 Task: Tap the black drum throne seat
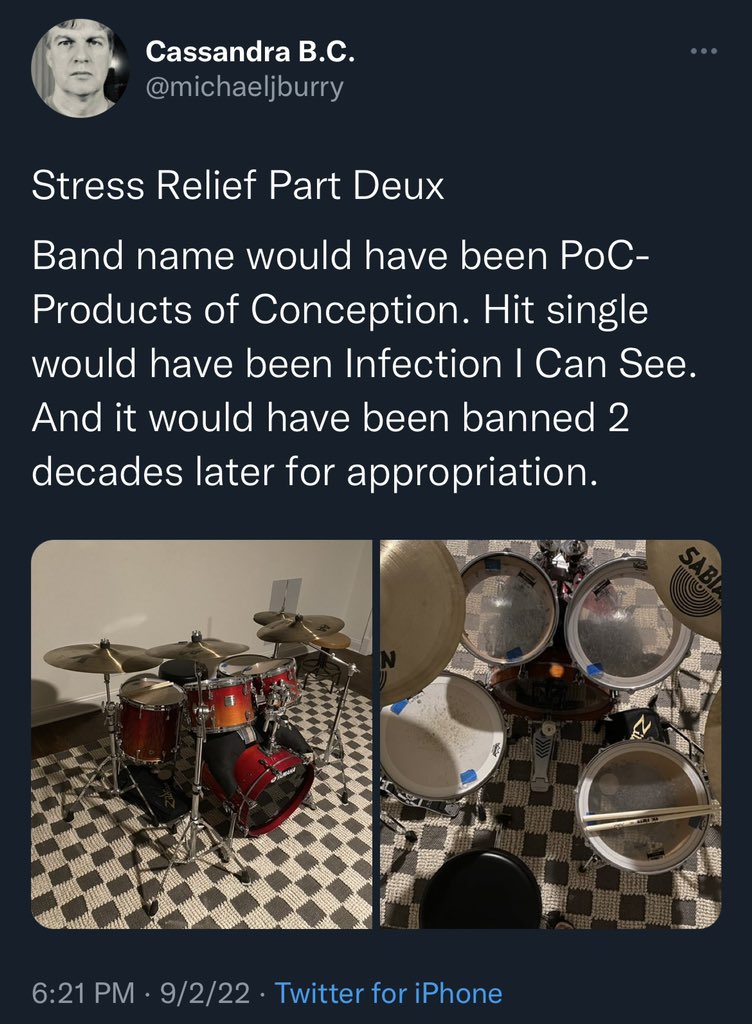coord(480,889)
